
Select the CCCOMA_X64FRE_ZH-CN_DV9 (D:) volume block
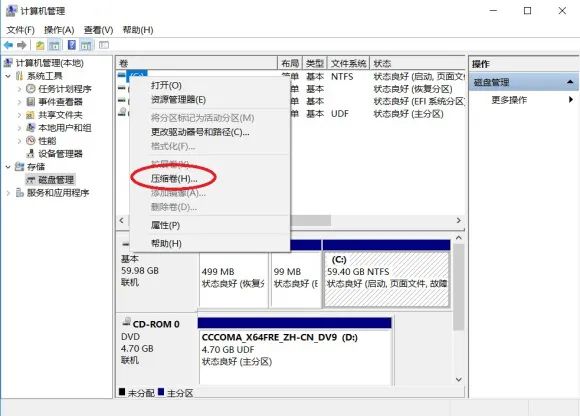pyautogui.click(x=295, y=357)
